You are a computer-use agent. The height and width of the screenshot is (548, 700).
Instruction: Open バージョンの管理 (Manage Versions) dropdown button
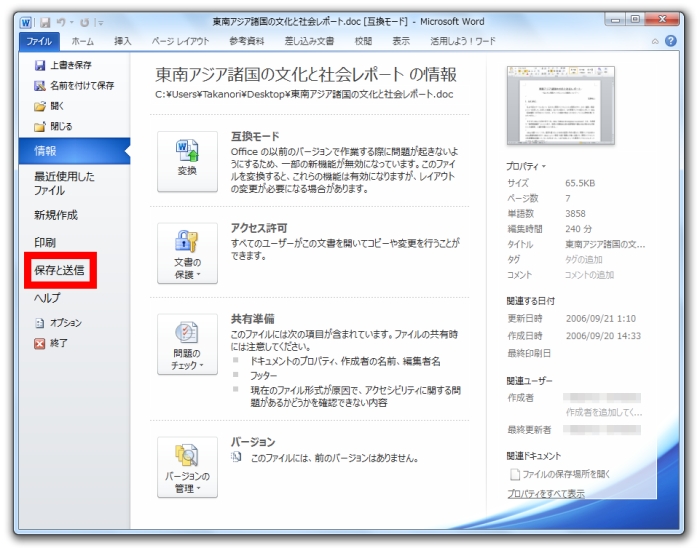coord(187,467)
